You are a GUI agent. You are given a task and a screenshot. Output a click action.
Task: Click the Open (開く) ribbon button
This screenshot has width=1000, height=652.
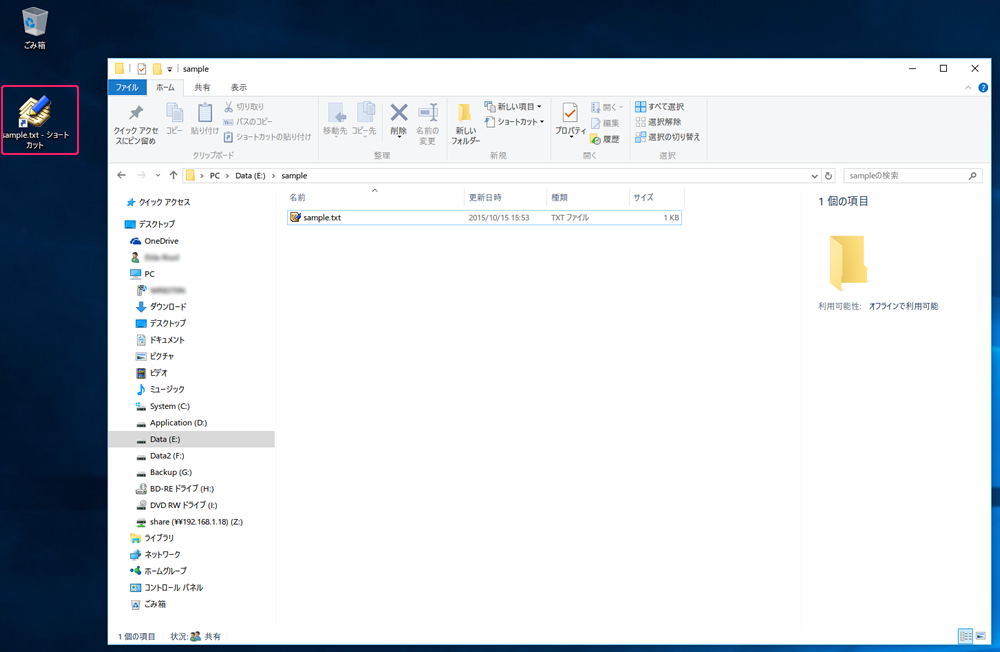coord(607,107)
